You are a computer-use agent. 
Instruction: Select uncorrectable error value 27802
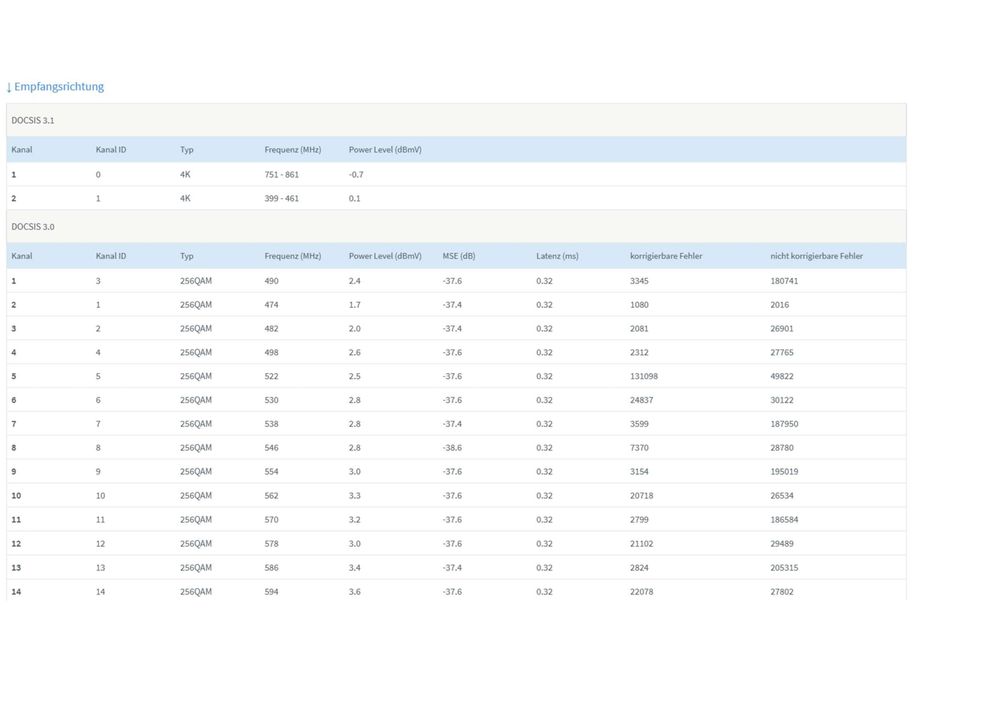pos(782,592)
